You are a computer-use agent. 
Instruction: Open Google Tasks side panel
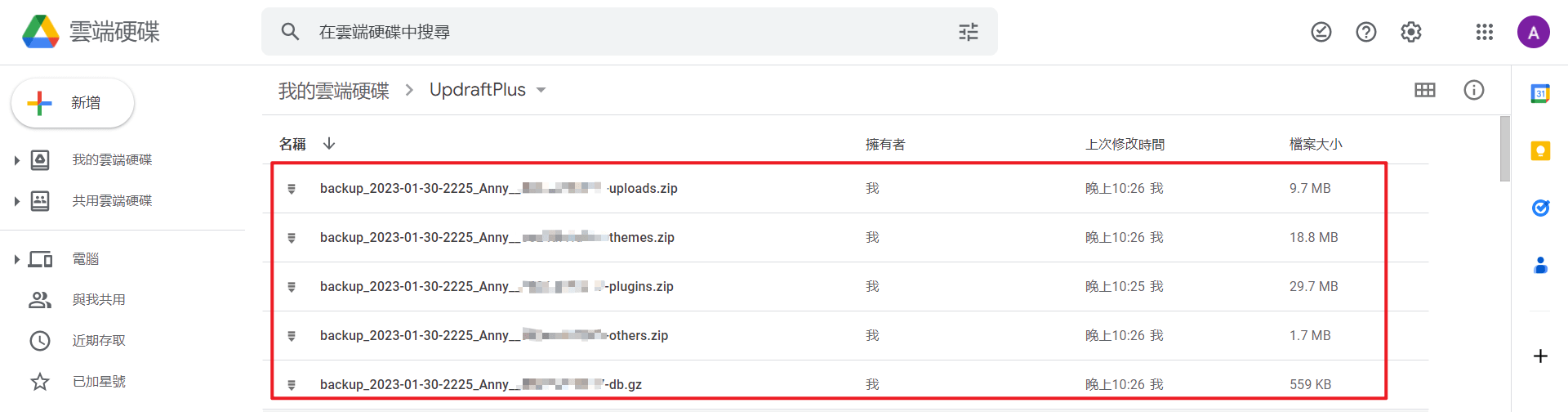(x=1540, y=208)
